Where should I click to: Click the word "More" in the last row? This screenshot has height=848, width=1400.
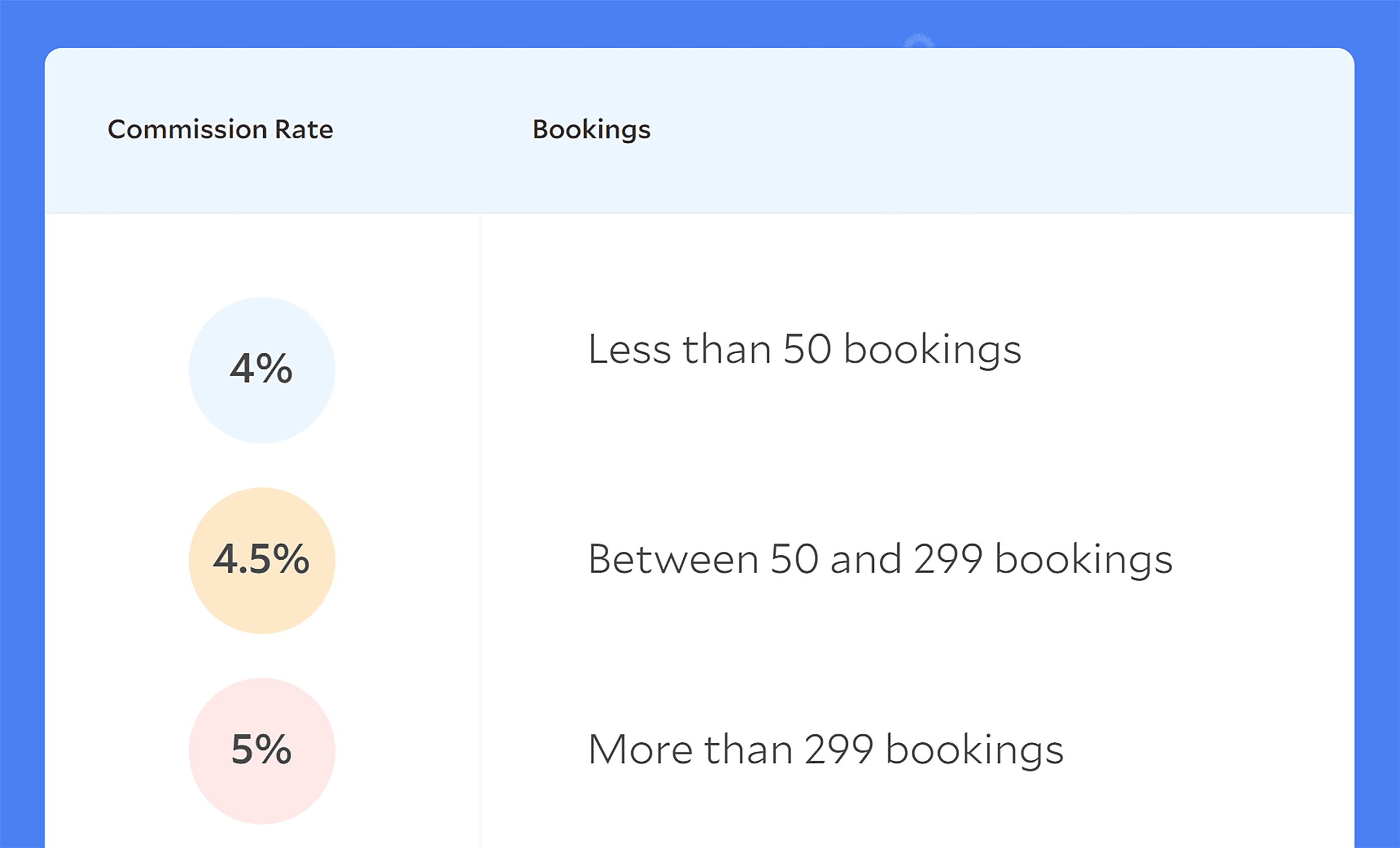coord(640,749)
